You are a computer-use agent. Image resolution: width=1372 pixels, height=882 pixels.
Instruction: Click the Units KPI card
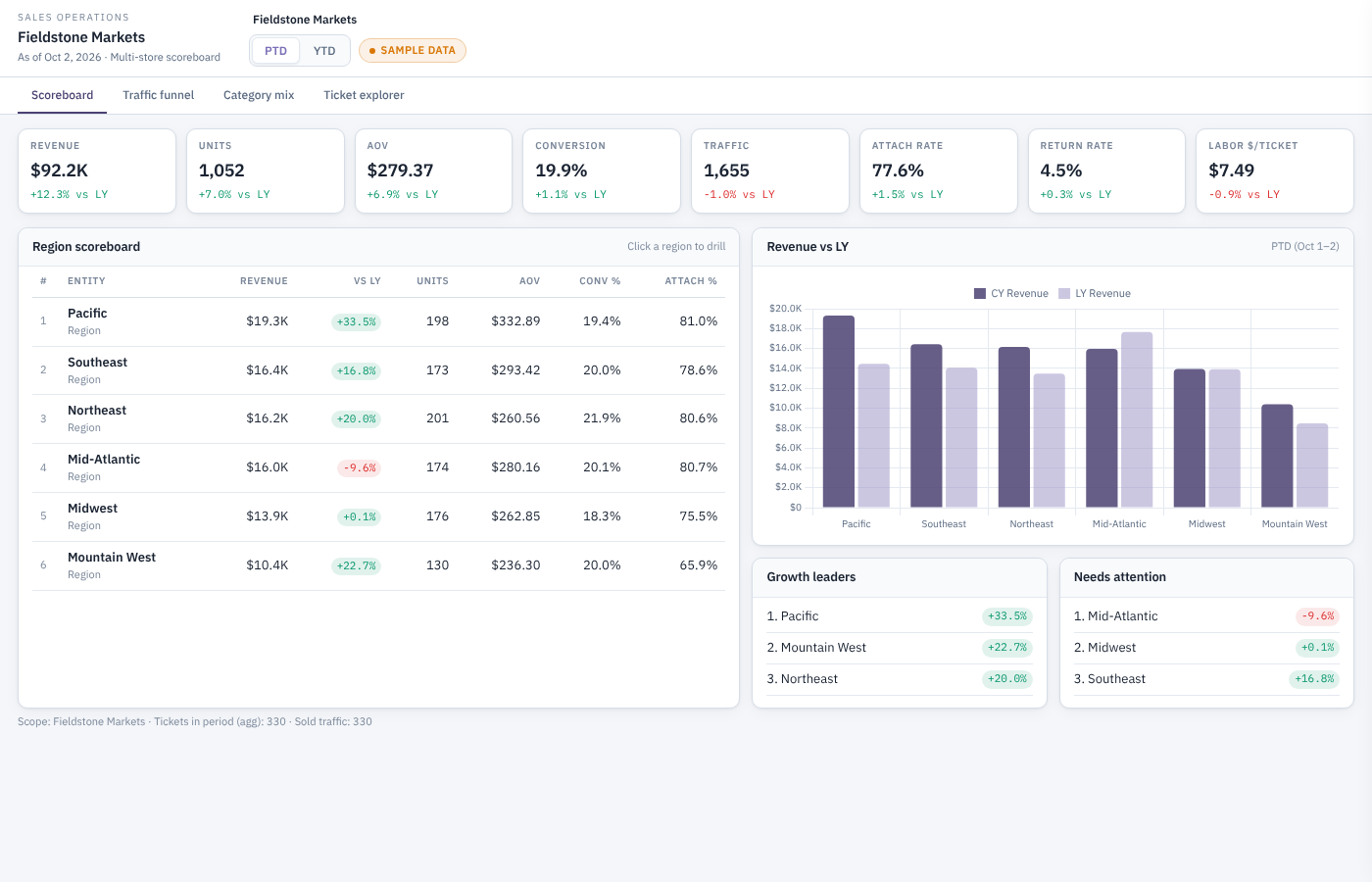pos(266,171)
